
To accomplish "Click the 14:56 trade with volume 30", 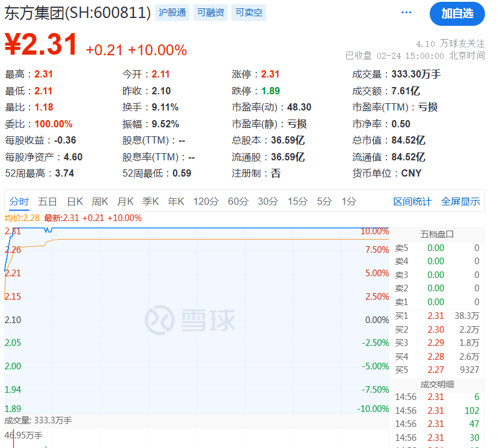I will pos(437,437).
